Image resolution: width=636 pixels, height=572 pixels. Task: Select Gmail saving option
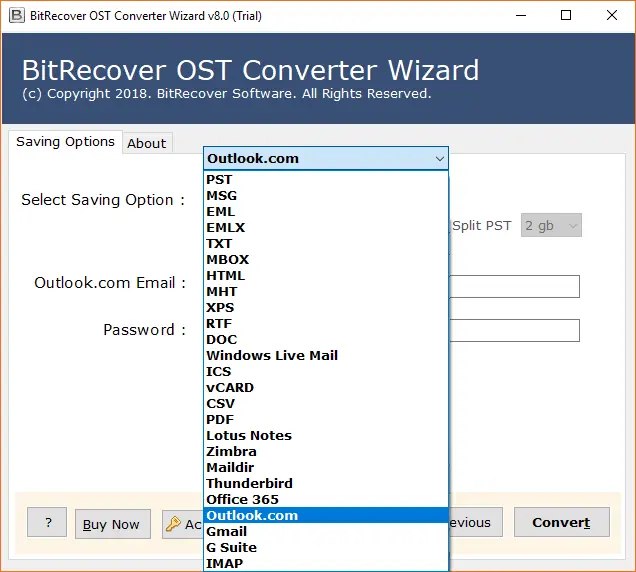326,531
